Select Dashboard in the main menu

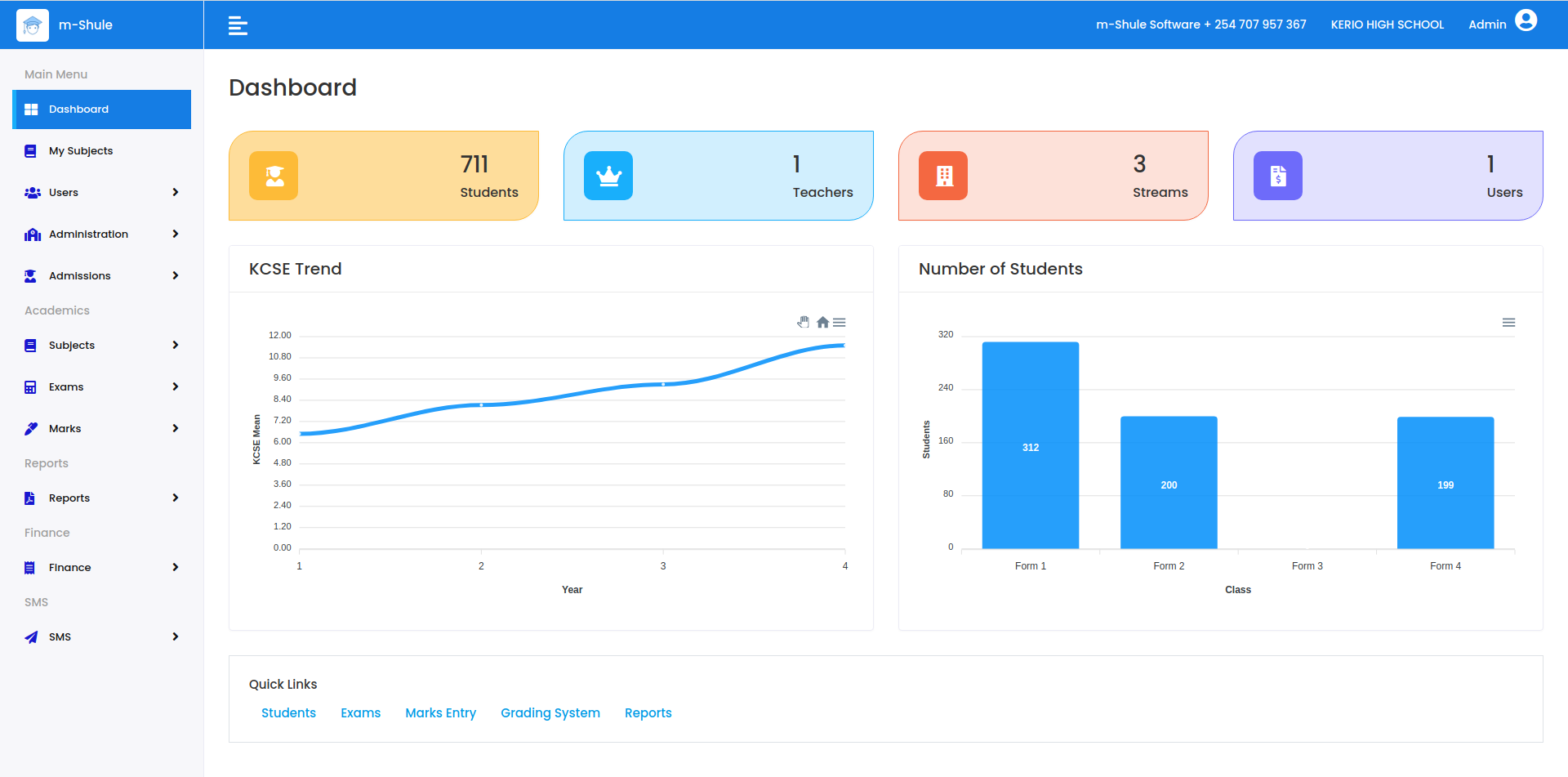[78, 109]
